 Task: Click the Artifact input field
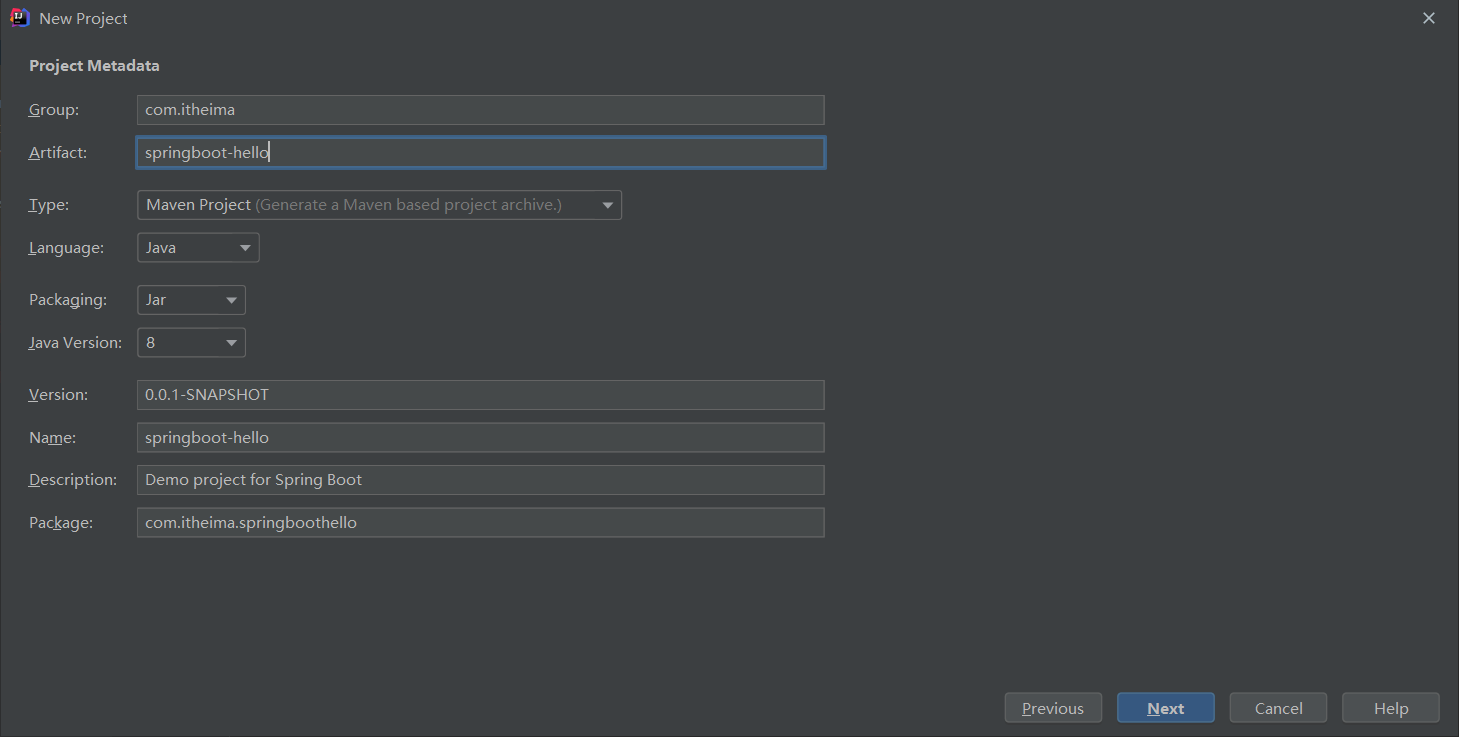pos(480,153)
